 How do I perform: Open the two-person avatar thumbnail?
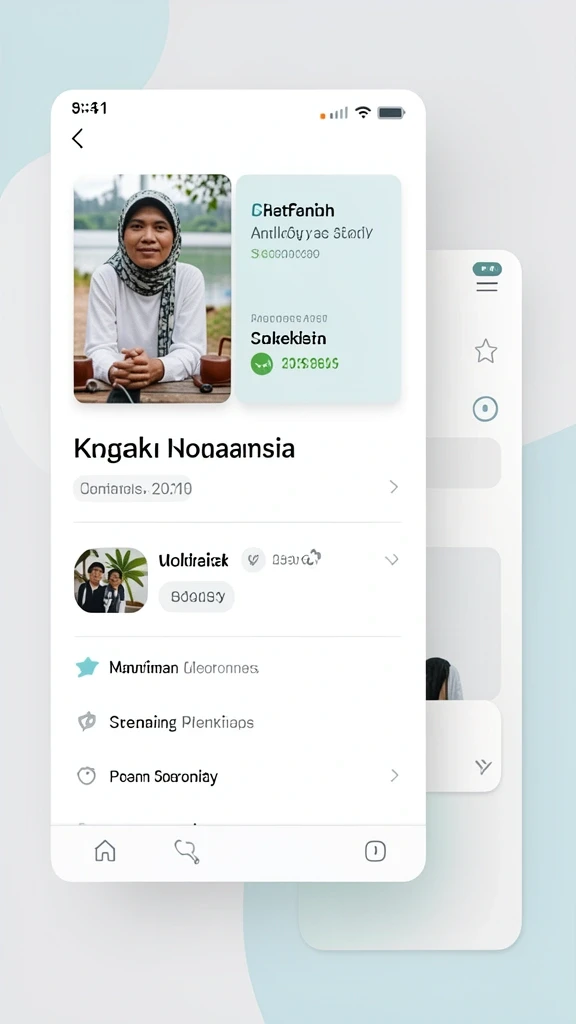tap(111, 580)
